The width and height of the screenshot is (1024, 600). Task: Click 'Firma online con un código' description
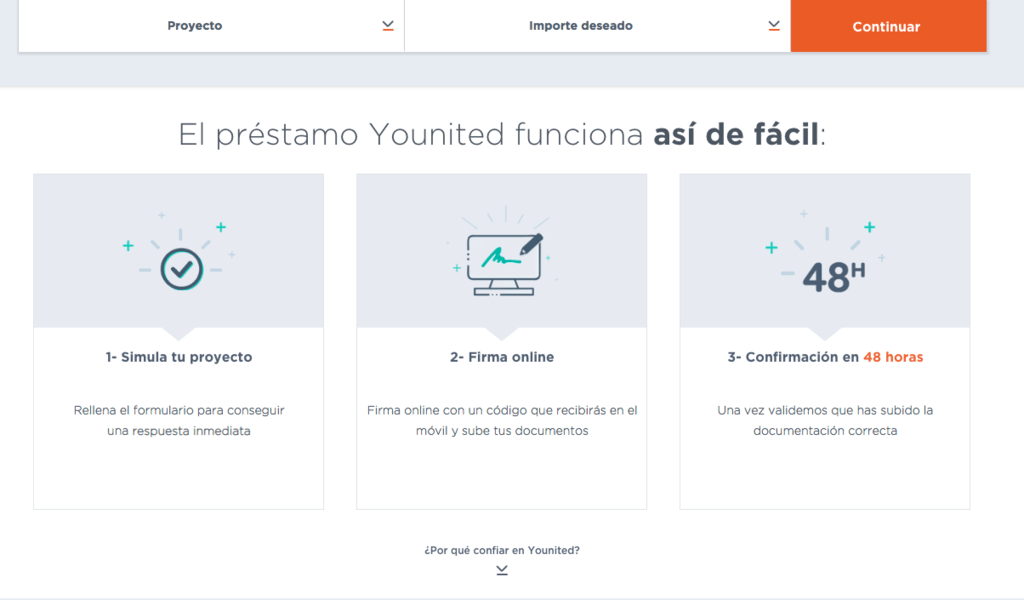pos(502,410)
